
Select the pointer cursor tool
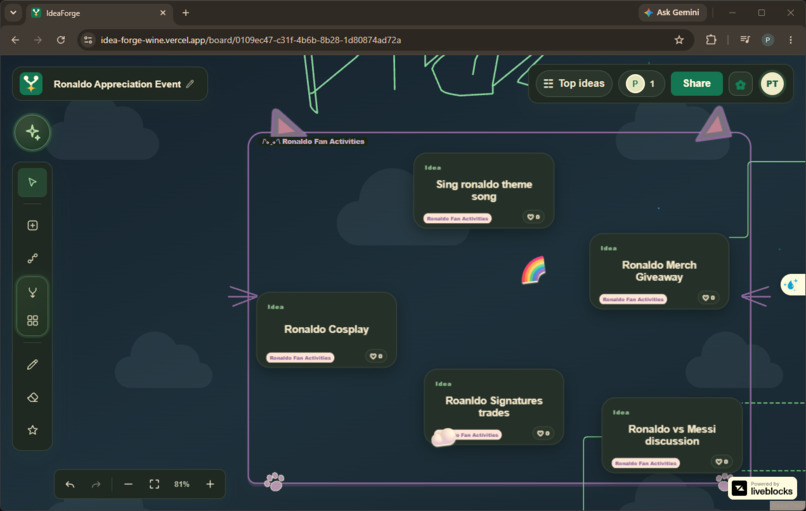pos(32,182)
